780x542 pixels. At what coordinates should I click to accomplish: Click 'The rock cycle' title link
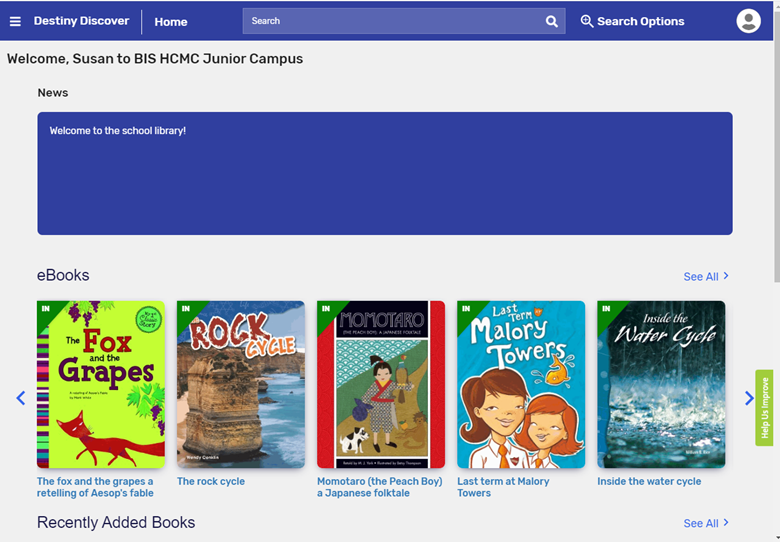coord(211,481)
